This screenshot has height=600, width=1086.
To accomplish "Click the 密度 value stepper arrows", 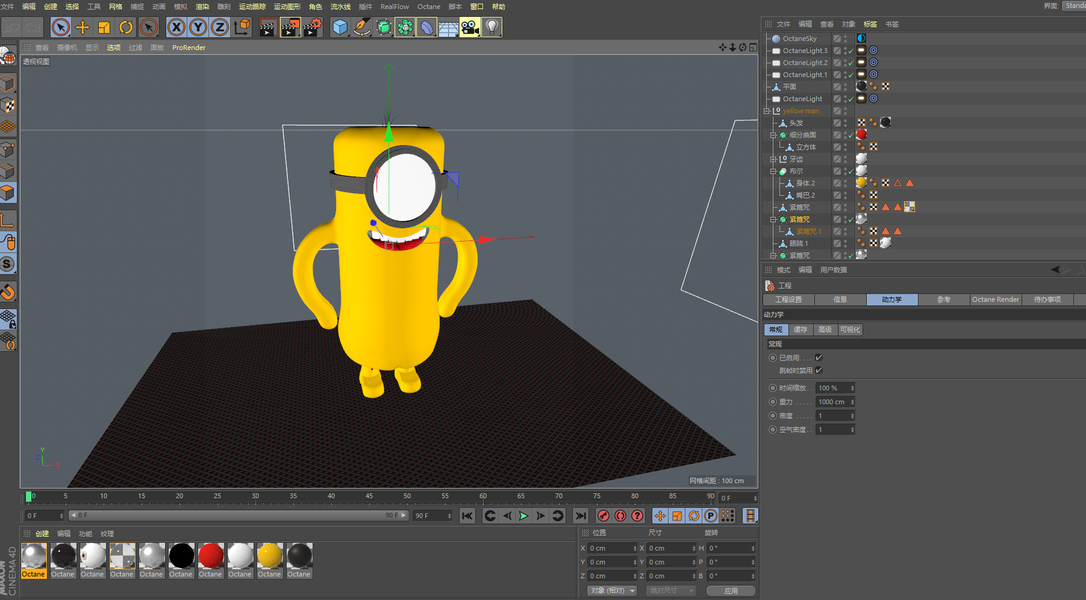I will point(852,416).
